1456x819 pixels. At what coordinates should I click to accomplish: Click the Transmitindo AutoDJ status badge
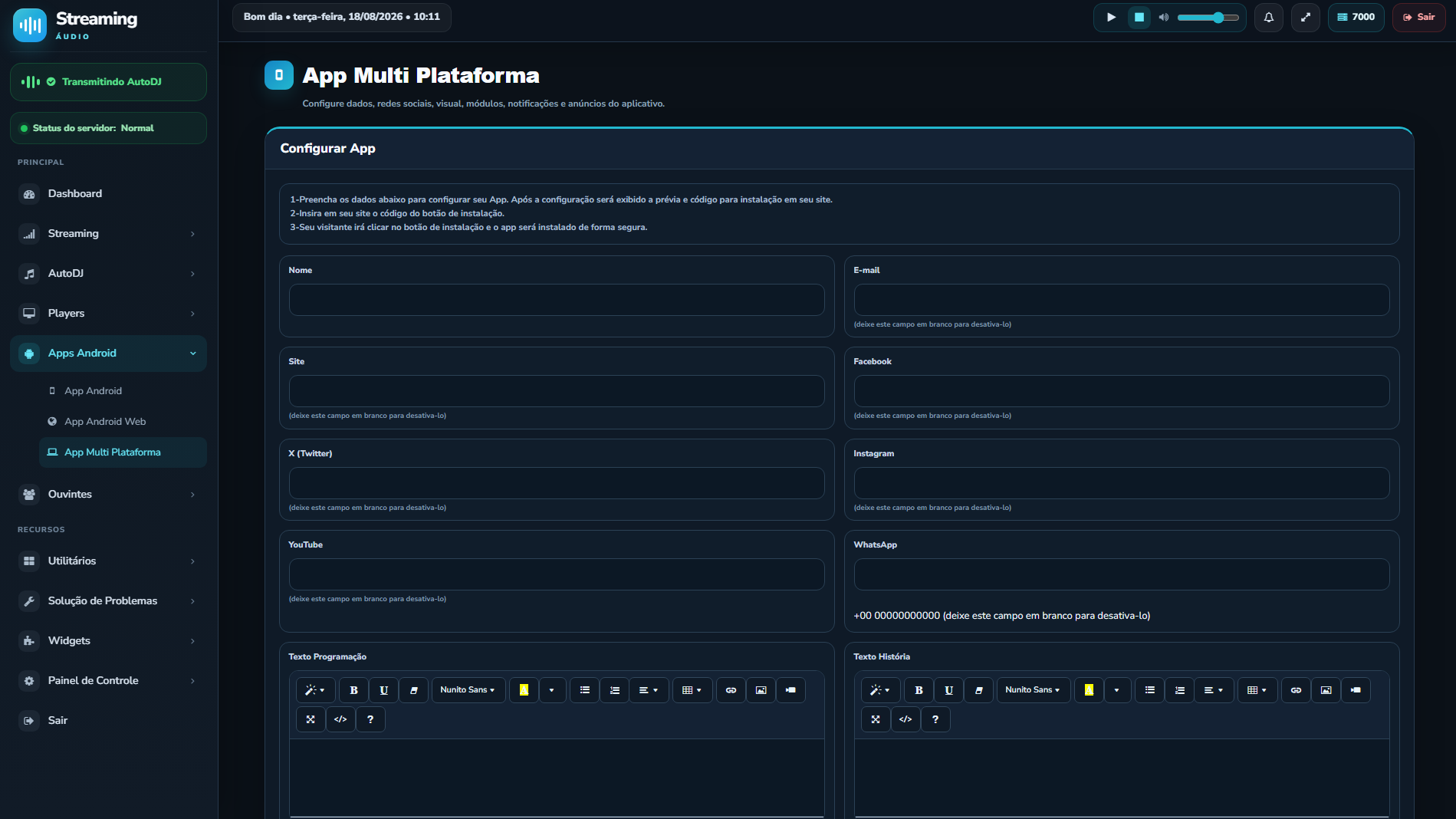(x=108, y=82)
